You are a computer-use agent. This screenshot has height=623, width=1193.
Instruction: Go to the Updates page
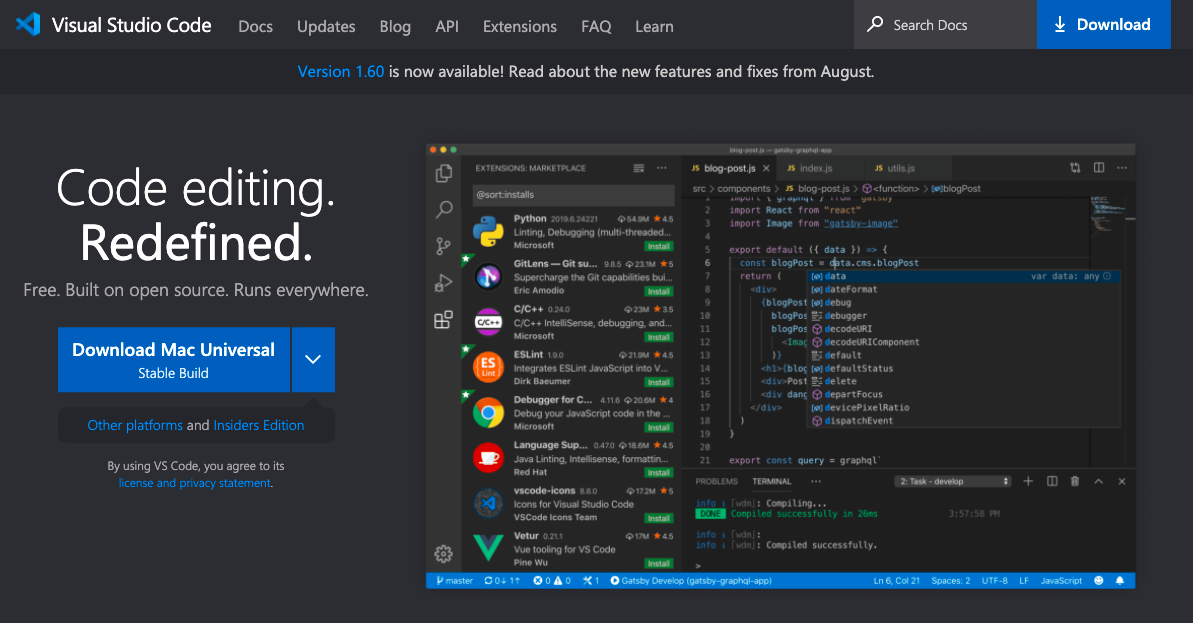(x=326, y=26)
